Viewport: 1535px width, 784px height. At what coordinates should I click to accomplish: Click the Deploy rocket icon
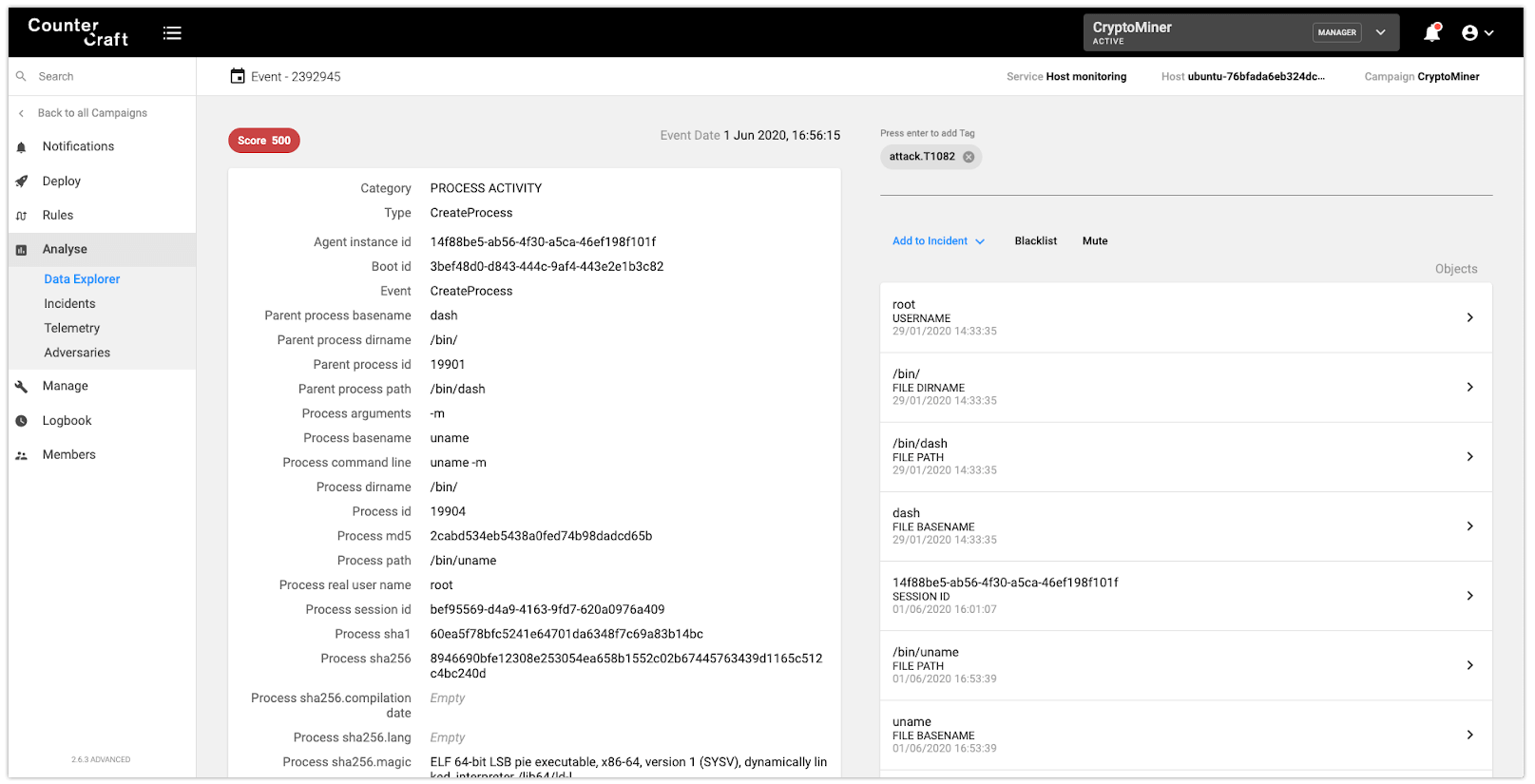[21, 181]
